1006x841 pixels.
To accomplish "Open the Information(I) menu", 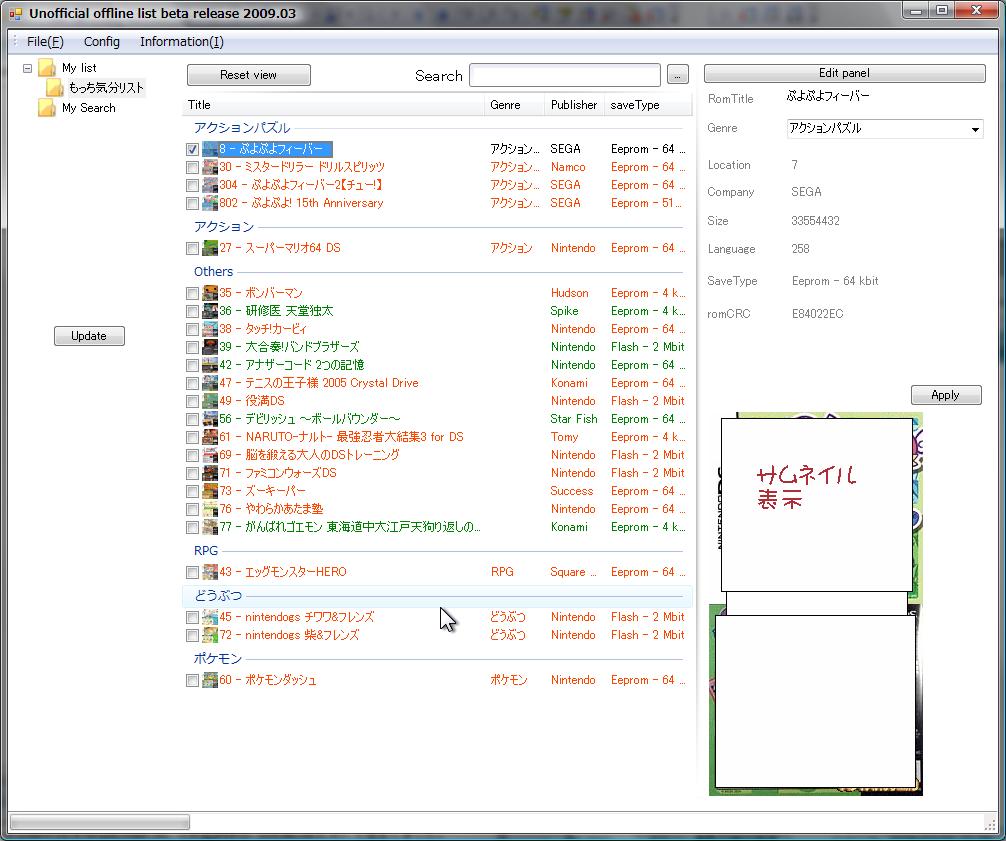I will click(x=181, y=42).
